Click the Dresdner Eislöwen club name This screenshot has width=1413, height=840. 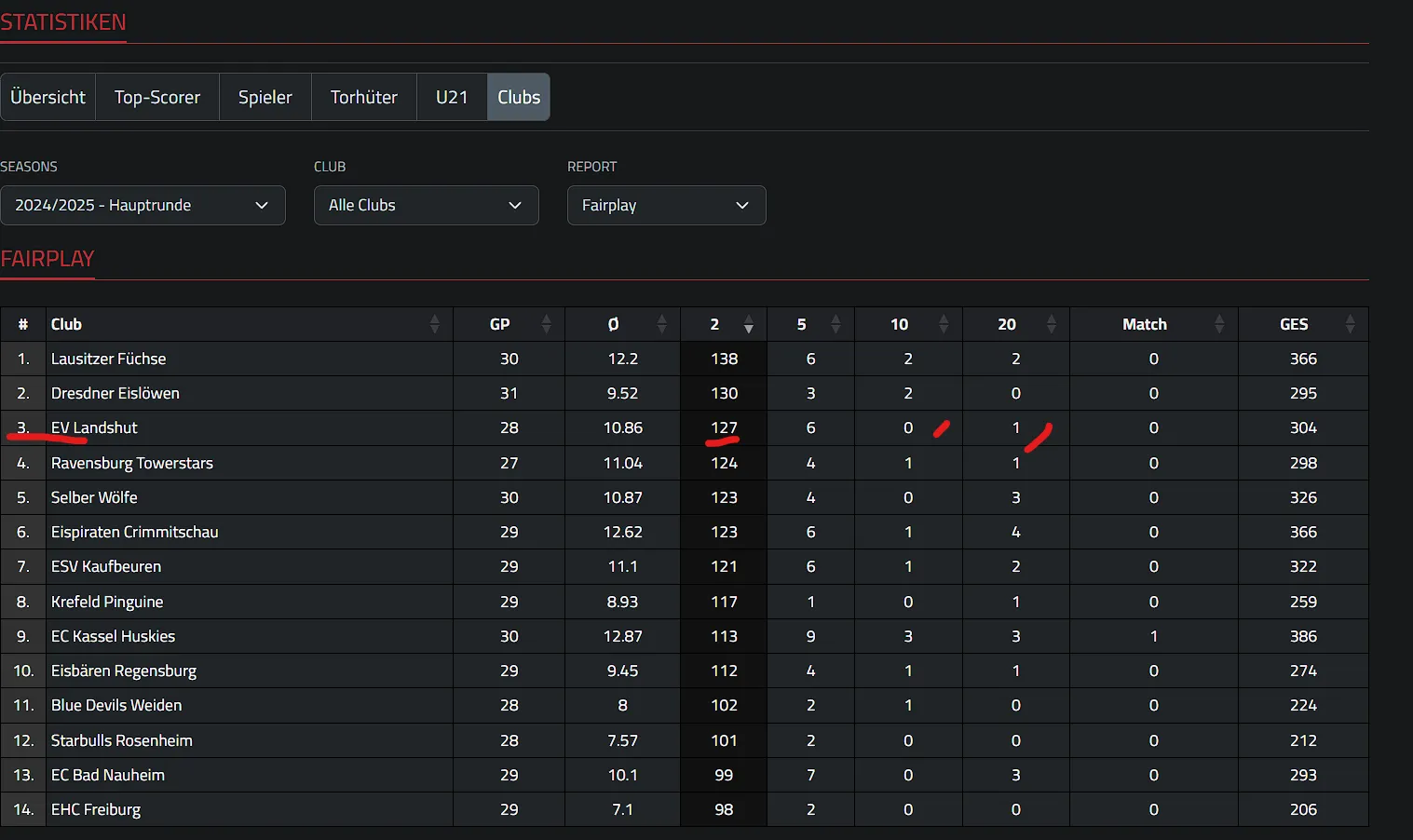(x=115, y=393)
